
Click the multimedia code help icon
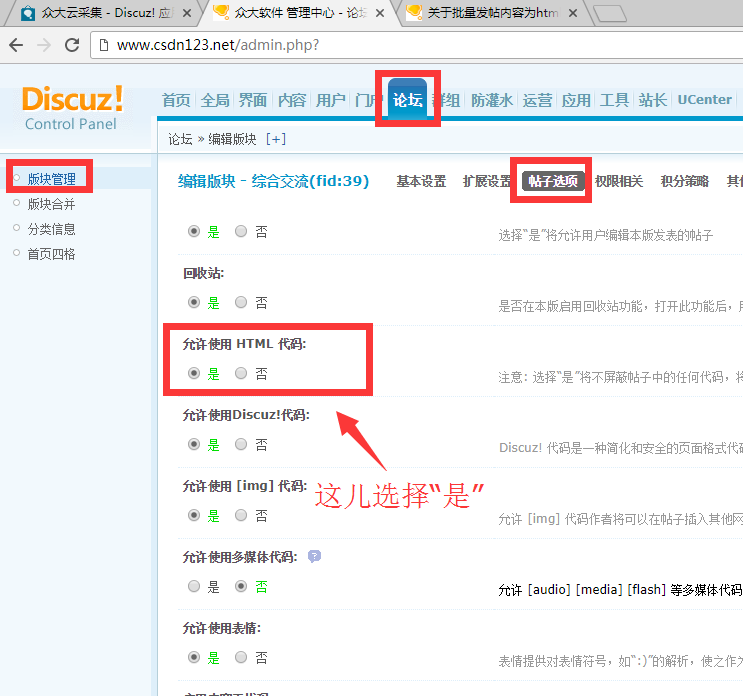pos(314,556)
